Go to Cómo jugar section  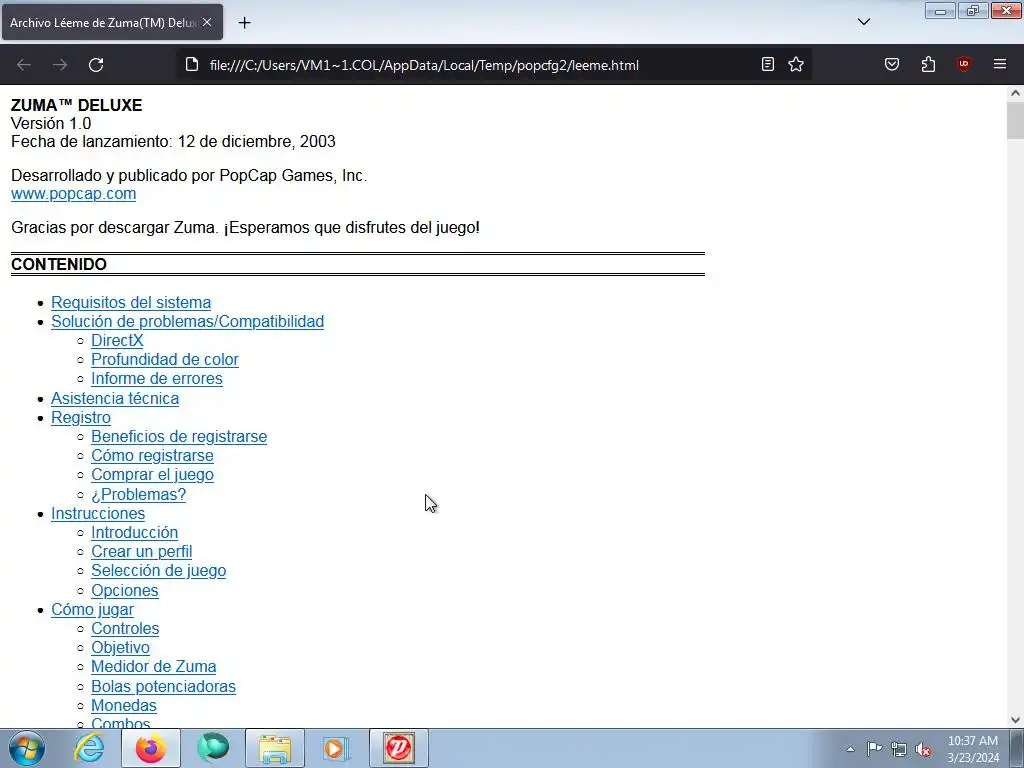point(93,609)
